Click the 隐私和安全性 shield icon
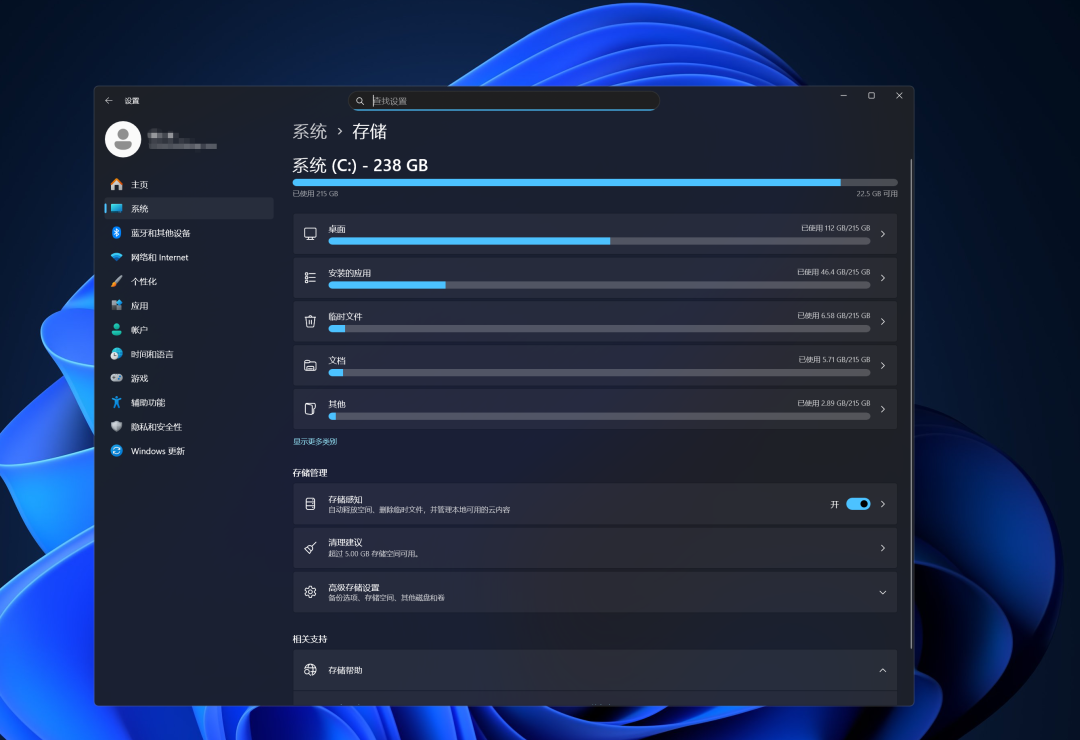The height and width of the screenshot is (740, 1080). point(116,426)
